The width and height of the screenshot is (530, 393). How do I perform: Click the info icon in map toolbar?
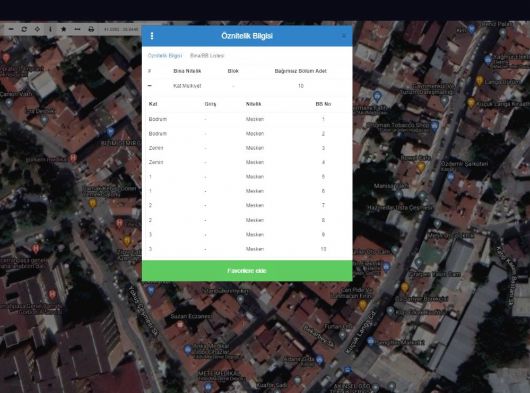pos(50,29)
